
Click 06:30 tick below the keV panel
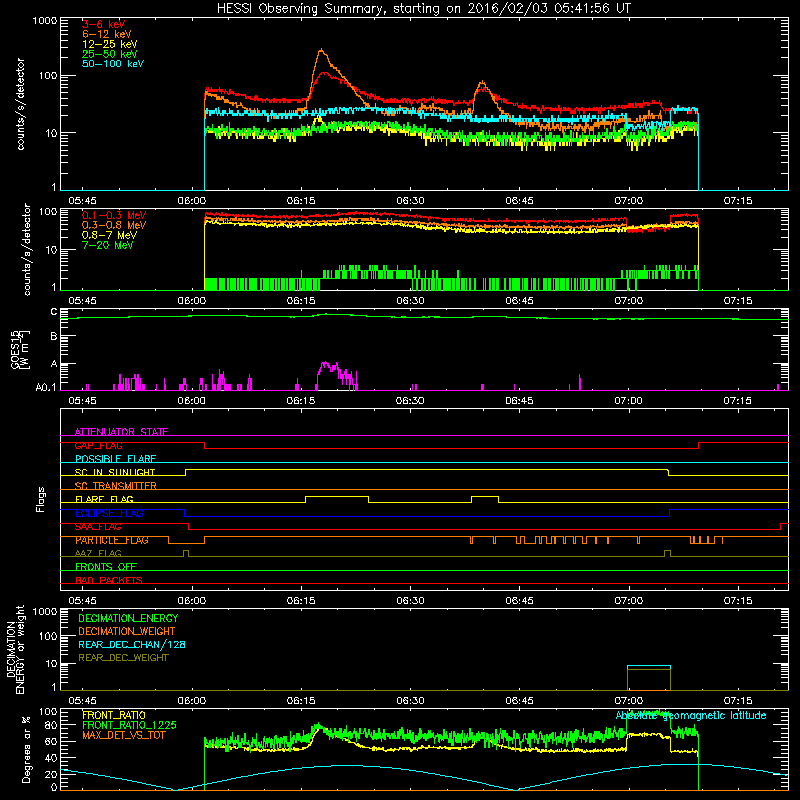(x=410, y=201)
